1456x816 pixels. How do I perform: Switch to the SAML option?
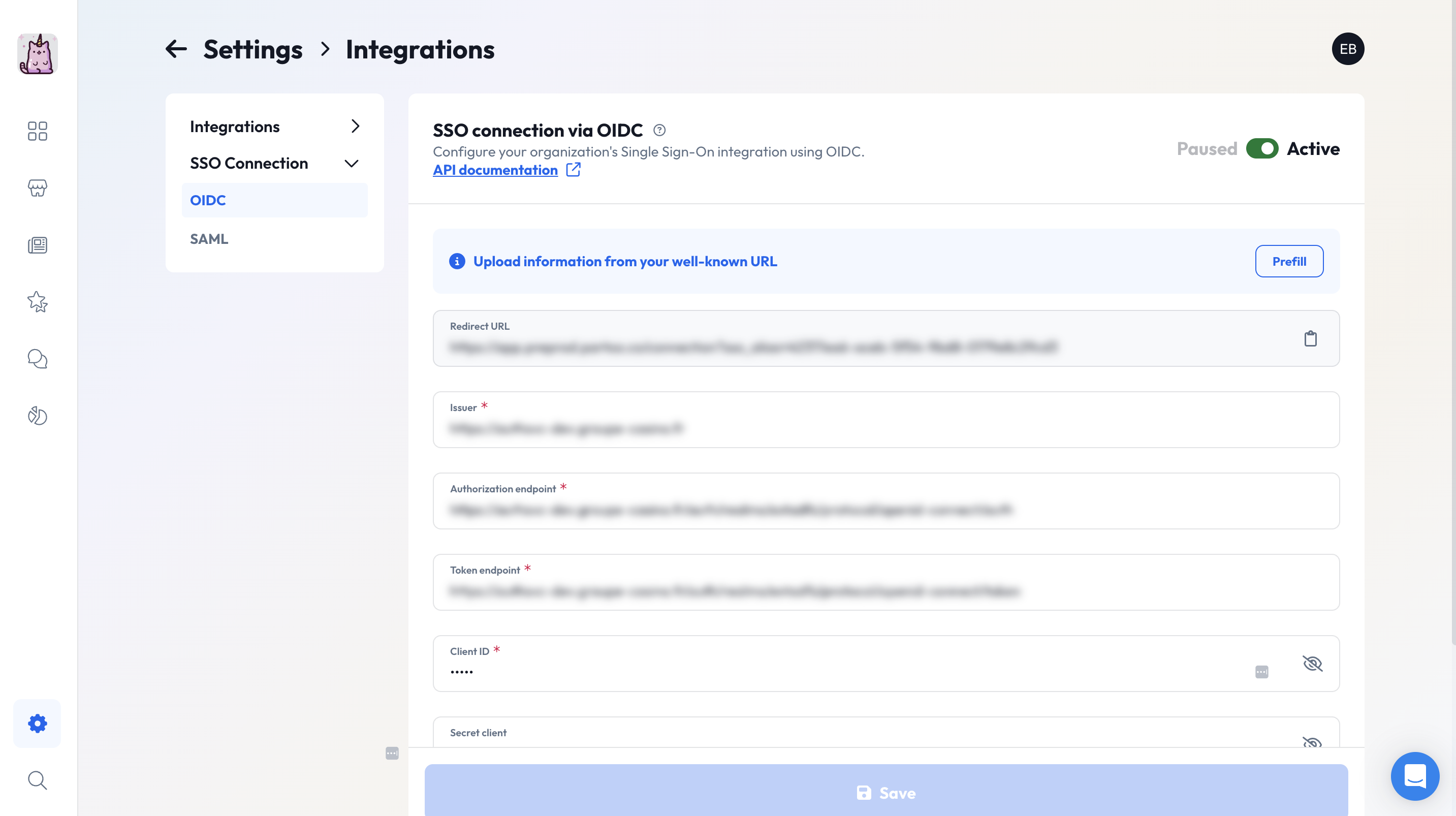(x=209, y=239)
